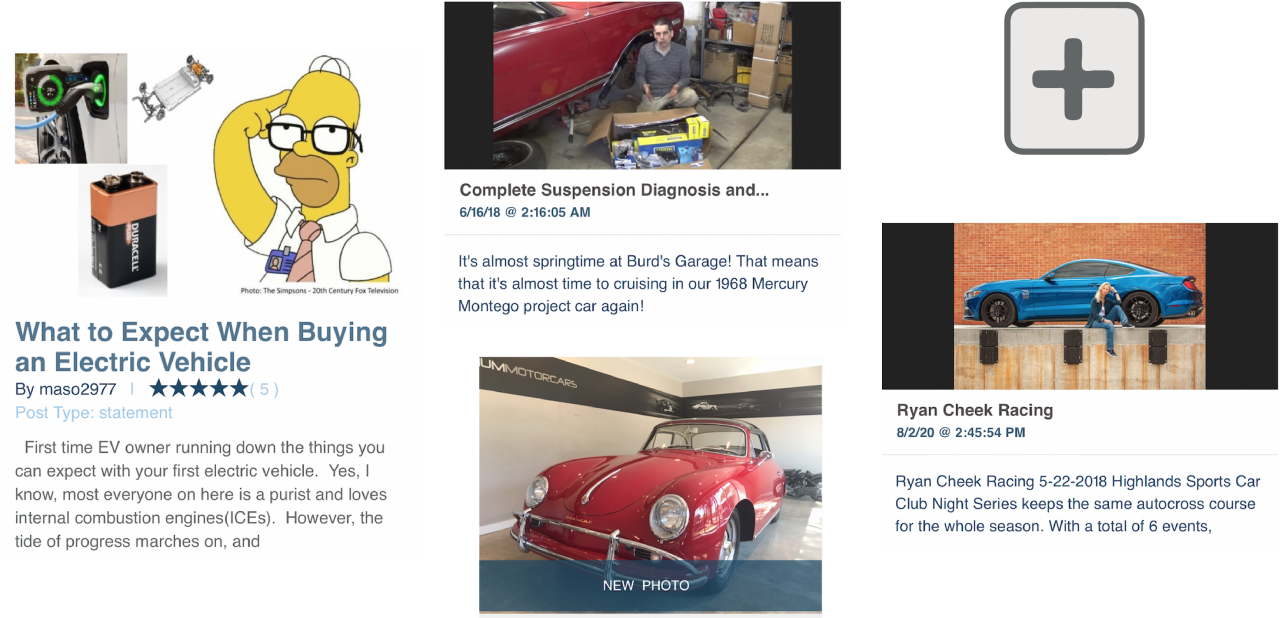Open 'What to Expect When Buying an Electric Vehicle'

point(201,346)
